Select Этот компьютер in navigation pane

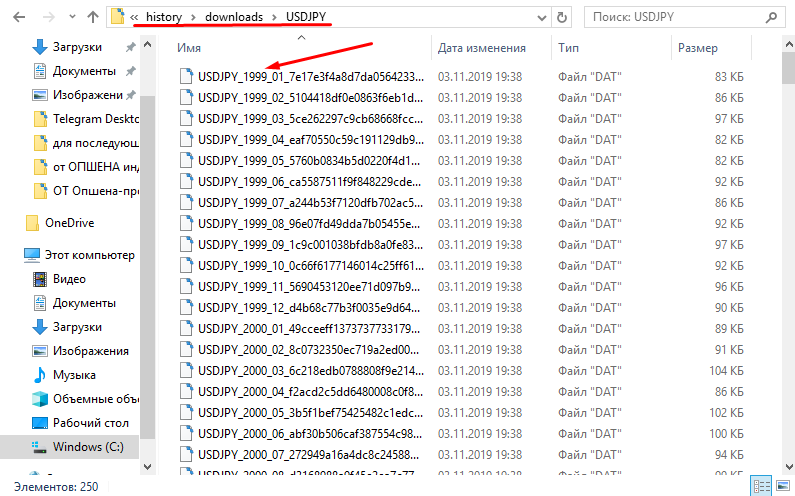(x=89, y=255)
